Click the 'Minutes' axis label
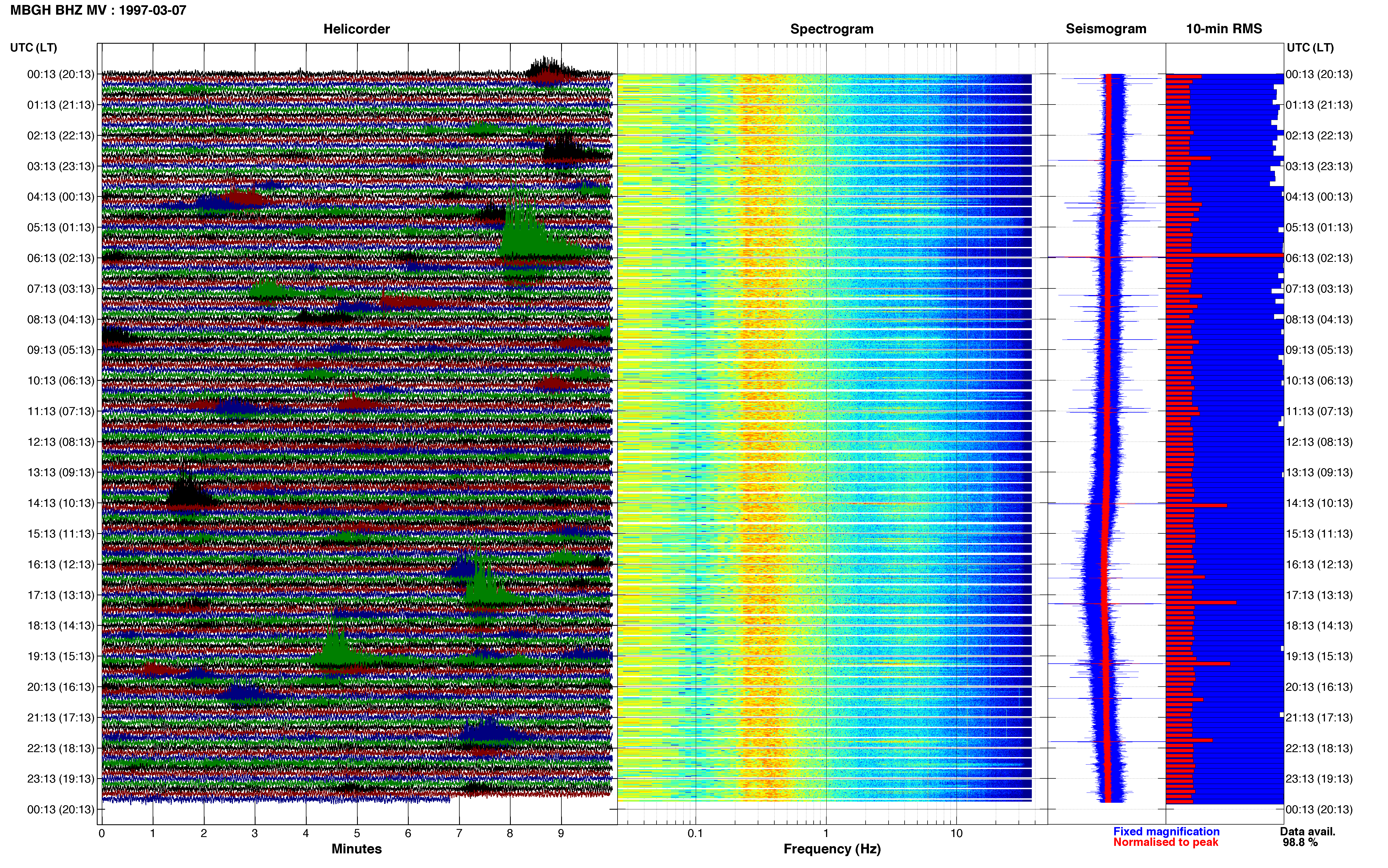This screenshot has height=868, width=1388. point(356,849)
